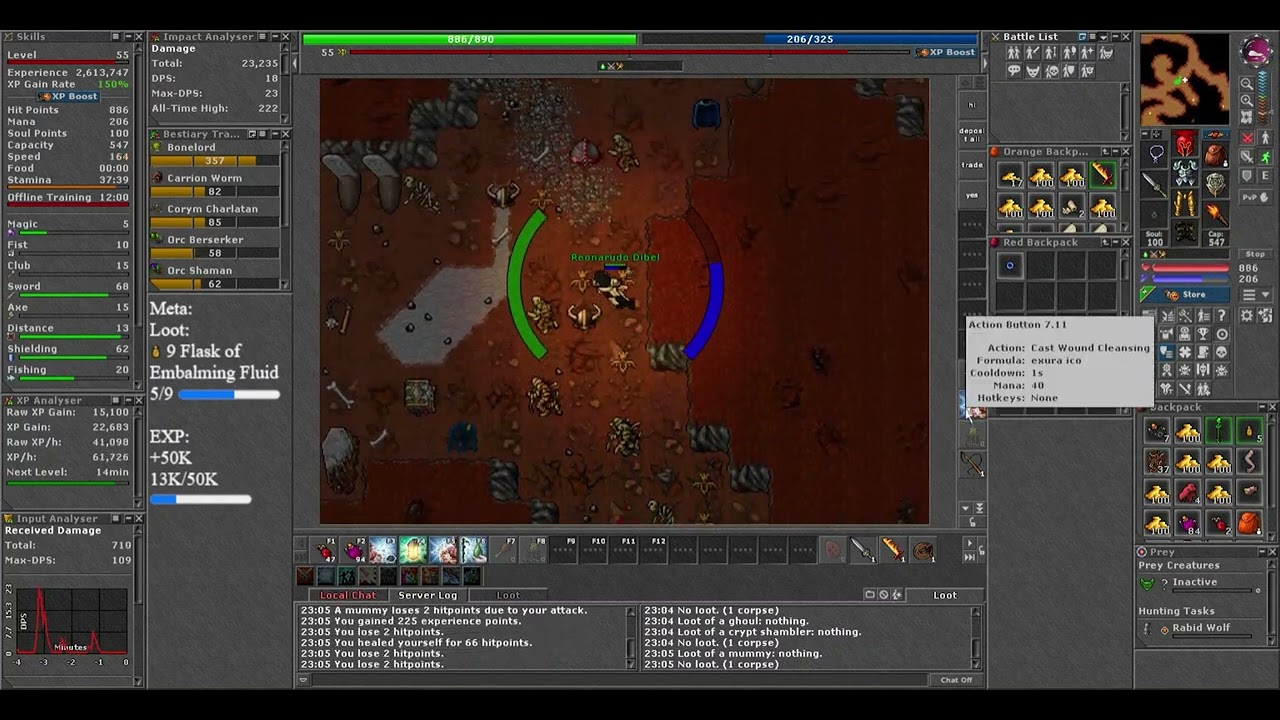
Task: Click the compass rose on minimap panel
Action: click(1256, 51)
